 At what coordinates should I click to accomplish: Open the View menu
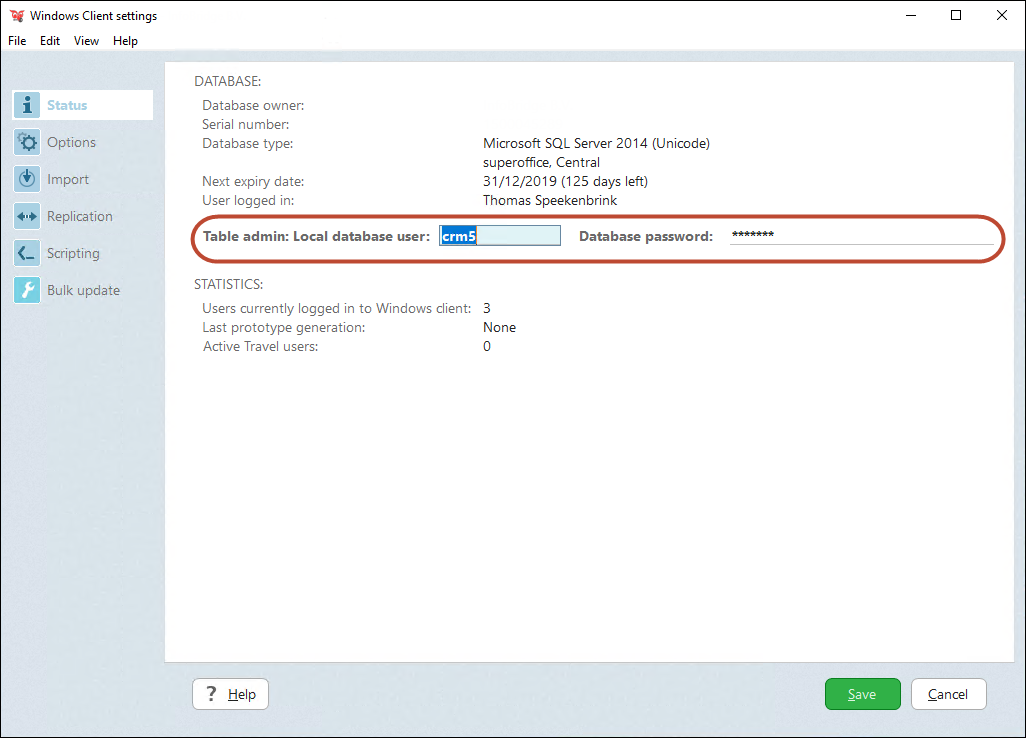(86, 40)
